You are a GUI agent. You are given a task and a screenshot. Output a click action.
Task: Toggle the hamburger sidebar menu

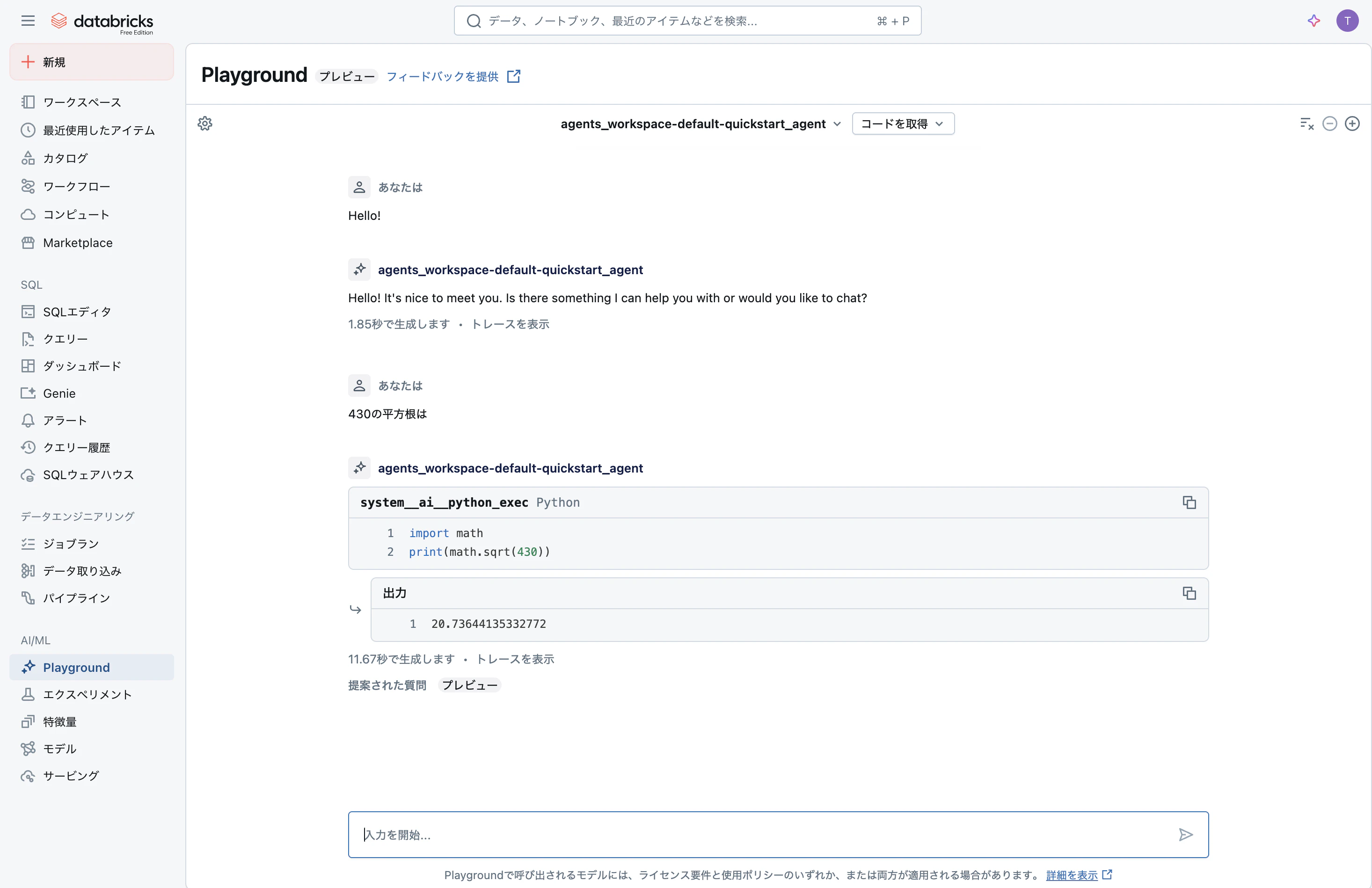click(x=28, y=21)
